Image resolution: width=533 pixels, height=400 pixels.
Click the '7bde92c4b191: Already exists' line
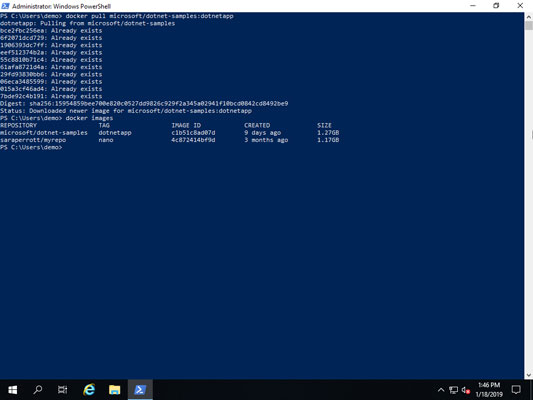coord(51,97)
